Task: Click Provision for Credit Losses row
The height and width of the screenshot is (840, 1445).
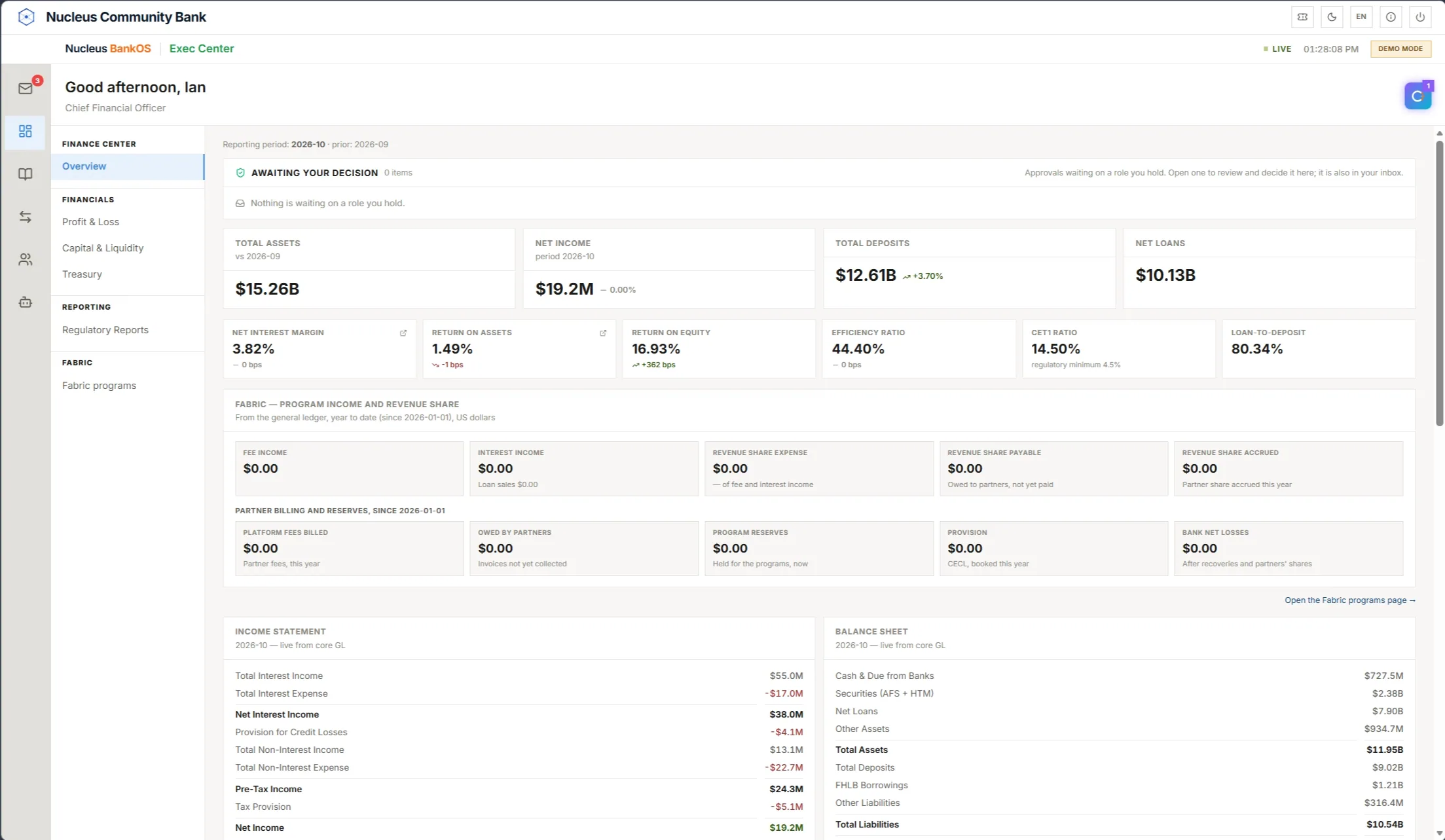Action: pos(519,733)
